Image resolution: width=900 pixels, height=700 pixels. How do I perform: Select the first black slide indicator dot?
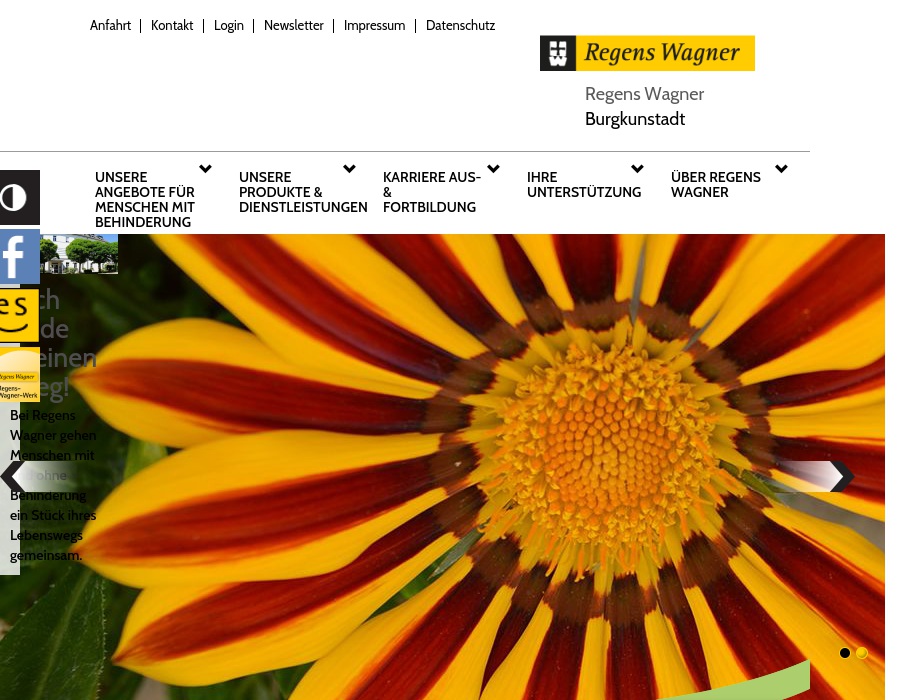(x=845, y=653)
